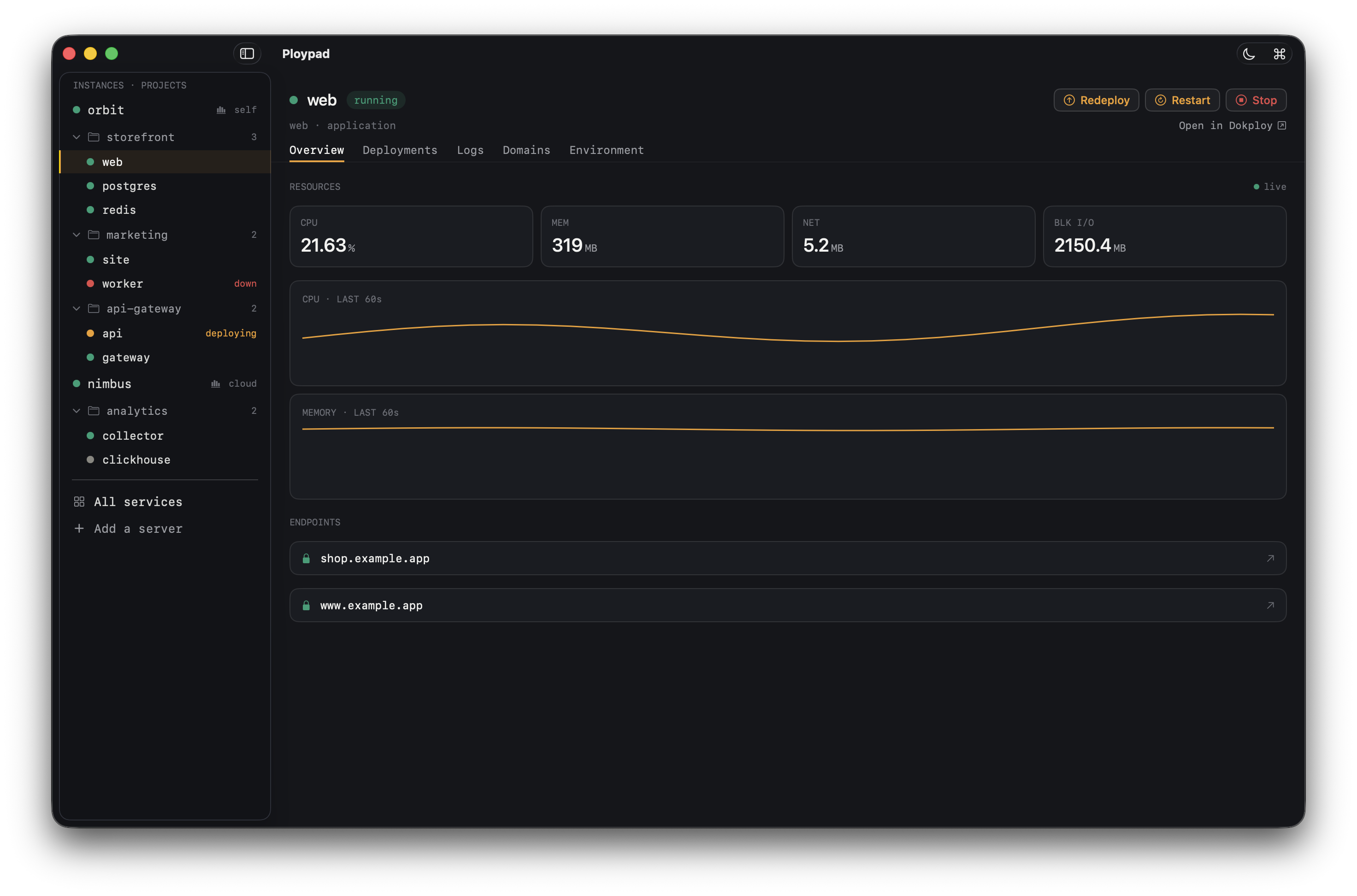Select the postgres service
The width and height of the screenshot is (1357, 896).
click(165, 186)
